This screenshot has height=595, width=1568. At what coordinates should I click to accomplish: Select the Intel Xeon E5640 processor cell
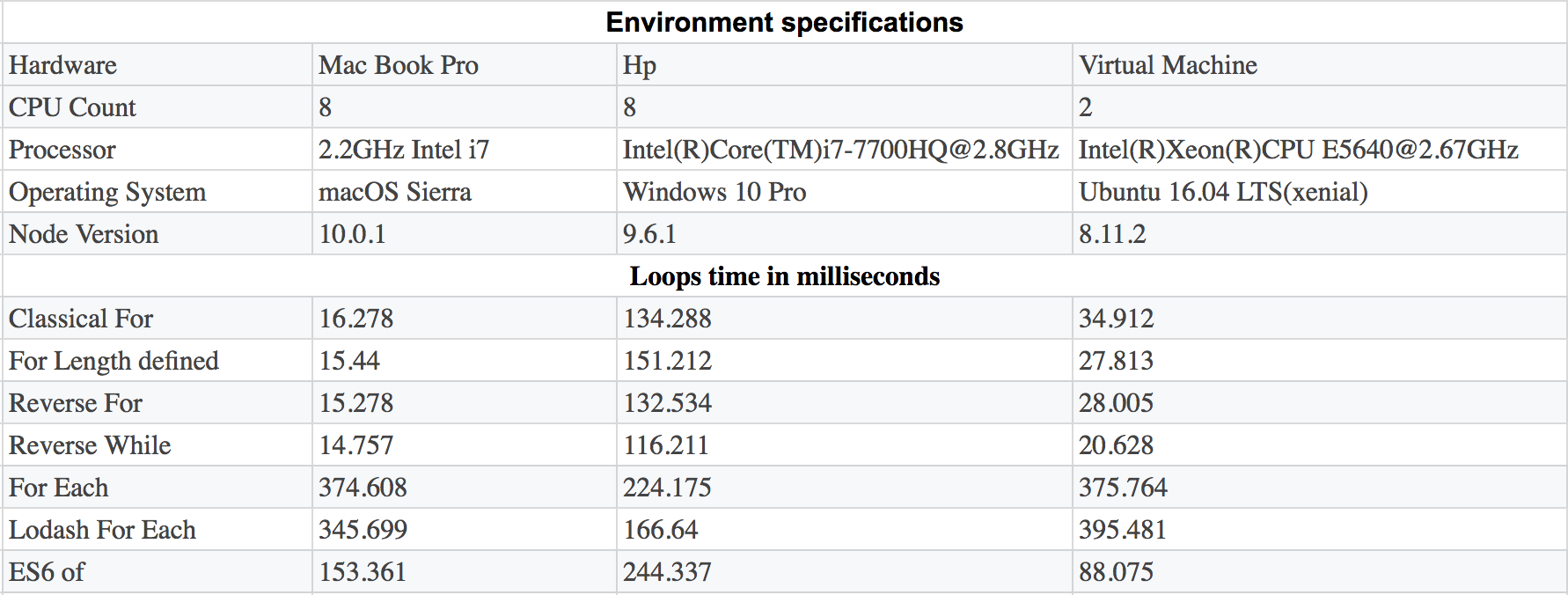[x=1319, y=149]
